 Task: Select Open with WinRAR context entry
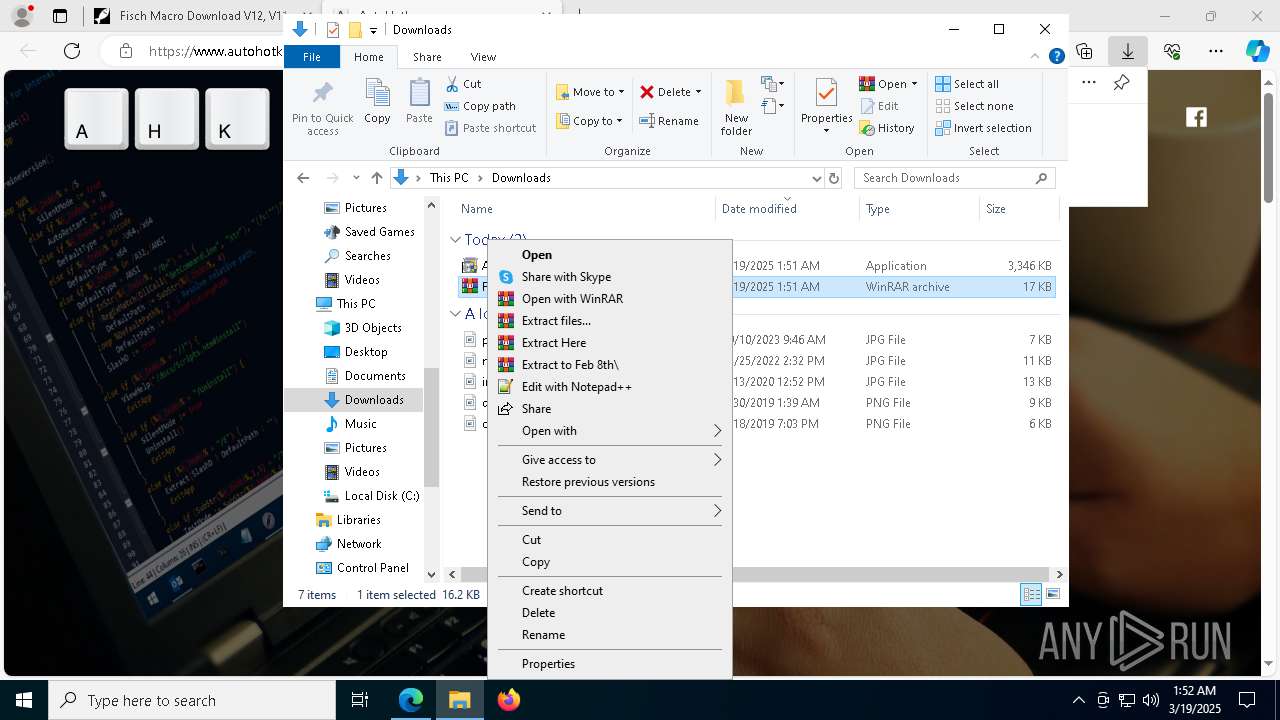point(610,299)
